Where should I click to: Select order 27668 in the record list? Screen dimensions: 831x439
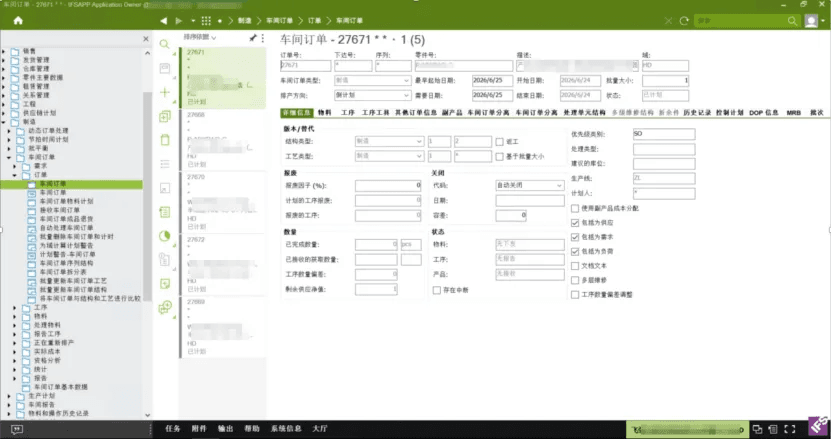tap(223, 139)
